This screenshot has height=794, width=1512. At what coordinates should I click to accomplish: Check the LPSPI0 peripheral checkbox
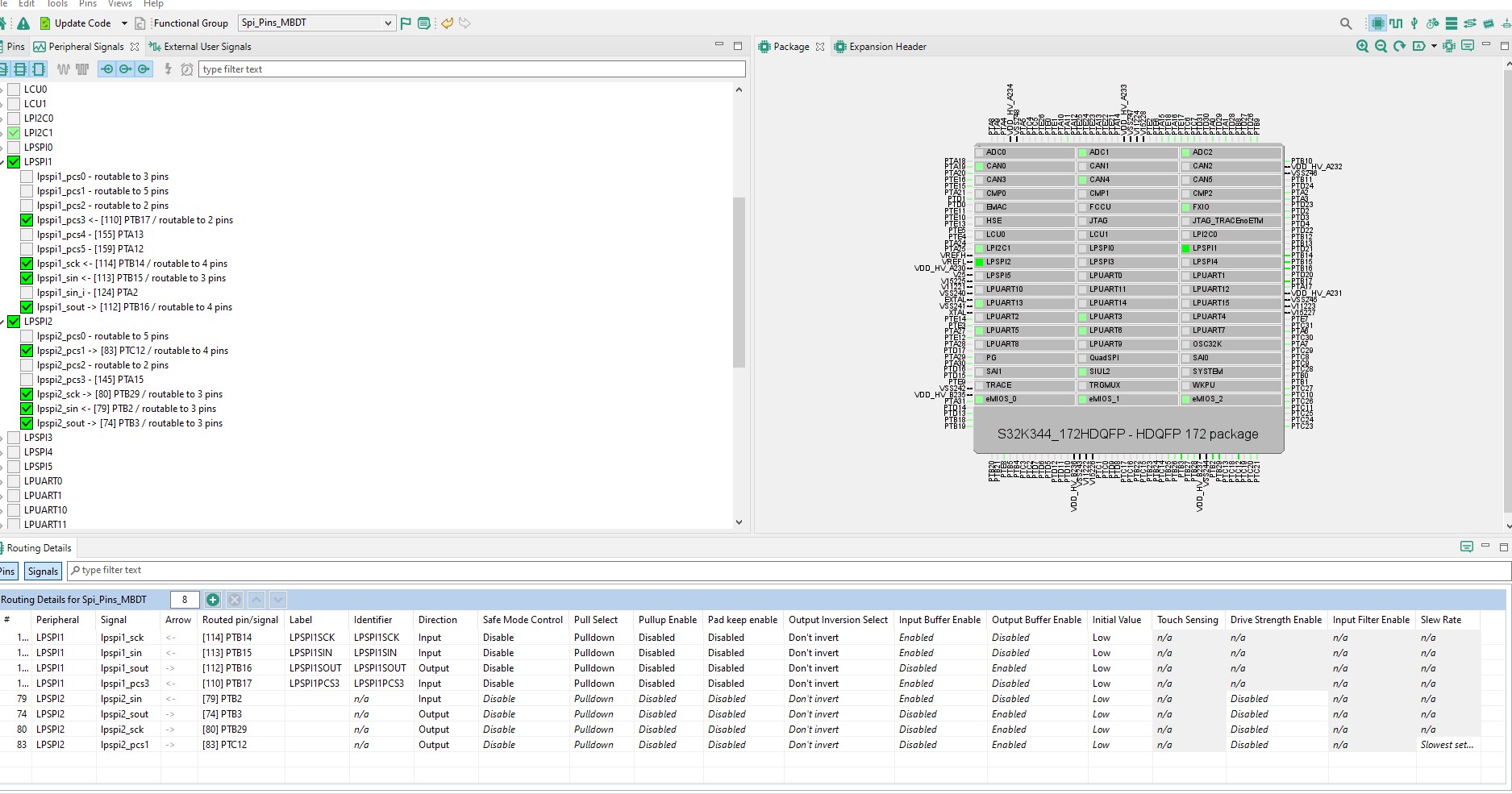[13, 147]
